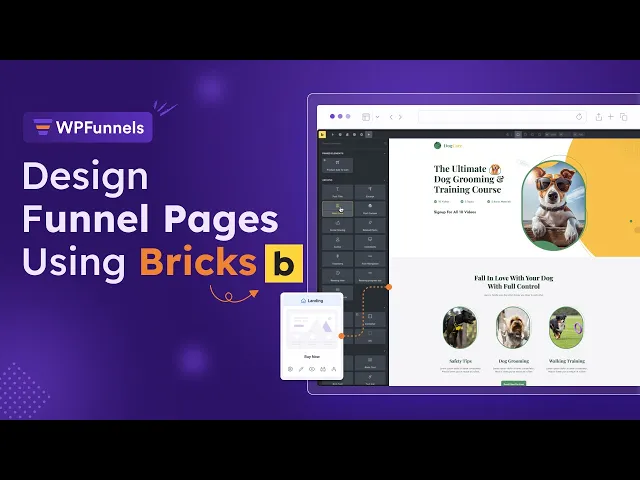Viewport: 640px width, 480px height.
Task: Click the browser tab overview icon
Action: 623,117
